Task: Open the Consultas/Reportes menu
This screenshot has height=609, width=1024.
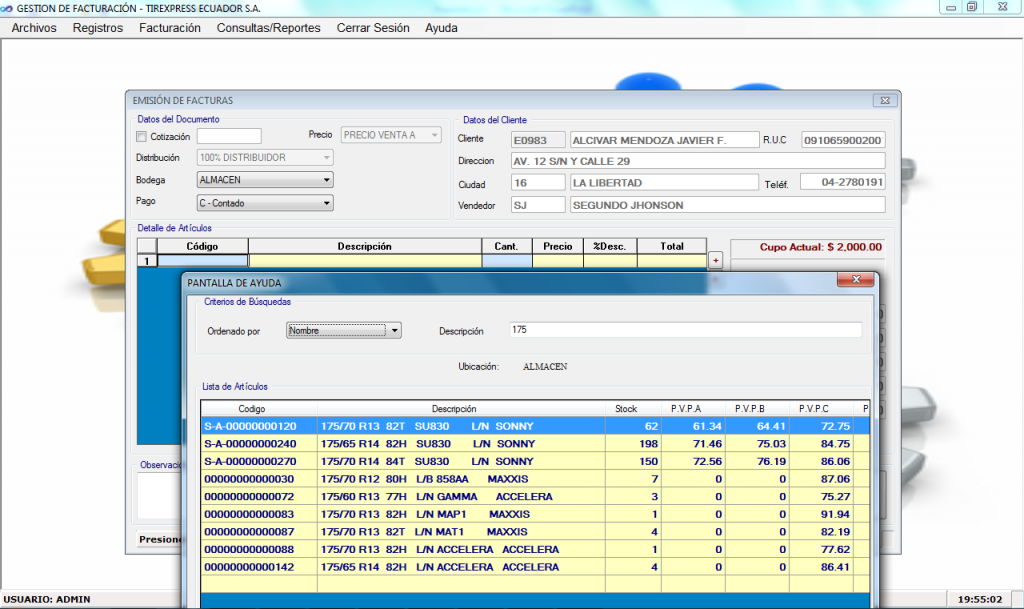Action: 268,28
